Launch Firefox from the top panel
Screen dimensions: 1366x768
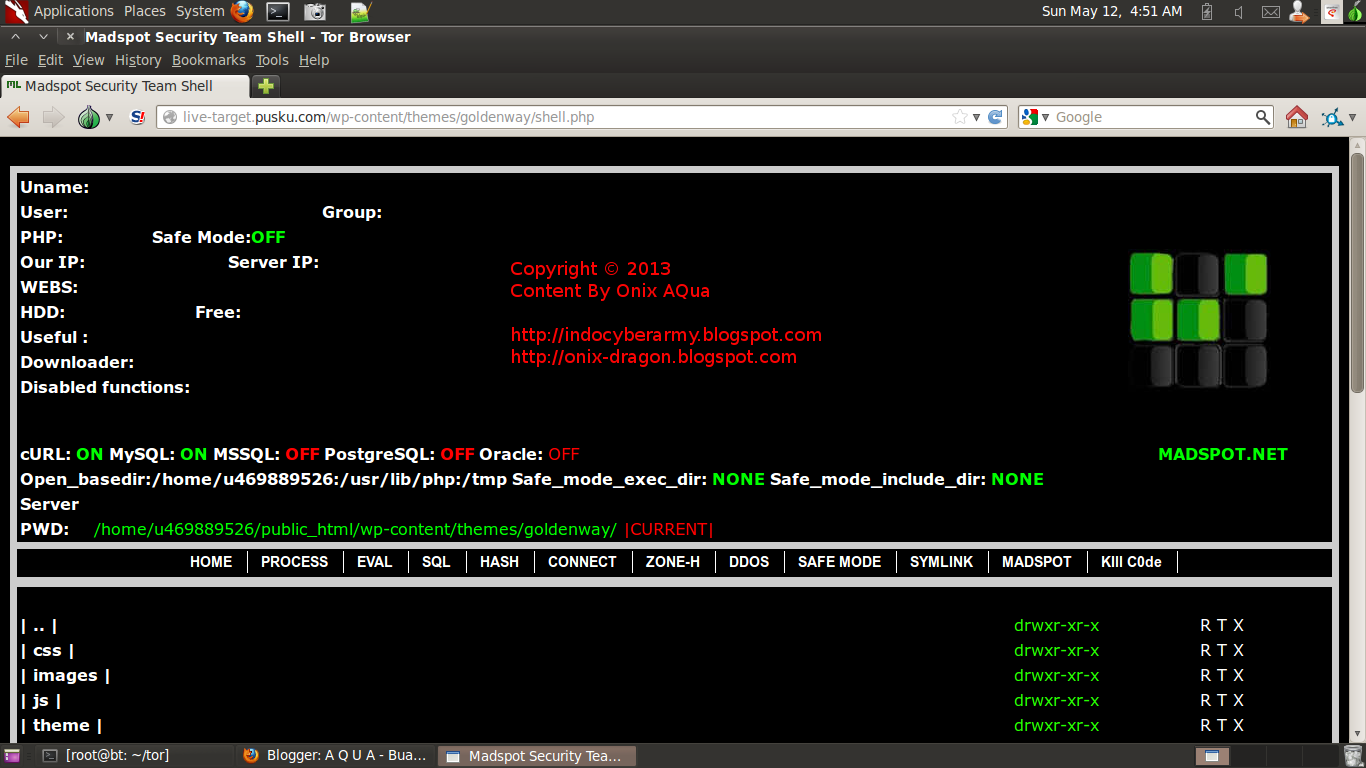(x=242, y=11)
